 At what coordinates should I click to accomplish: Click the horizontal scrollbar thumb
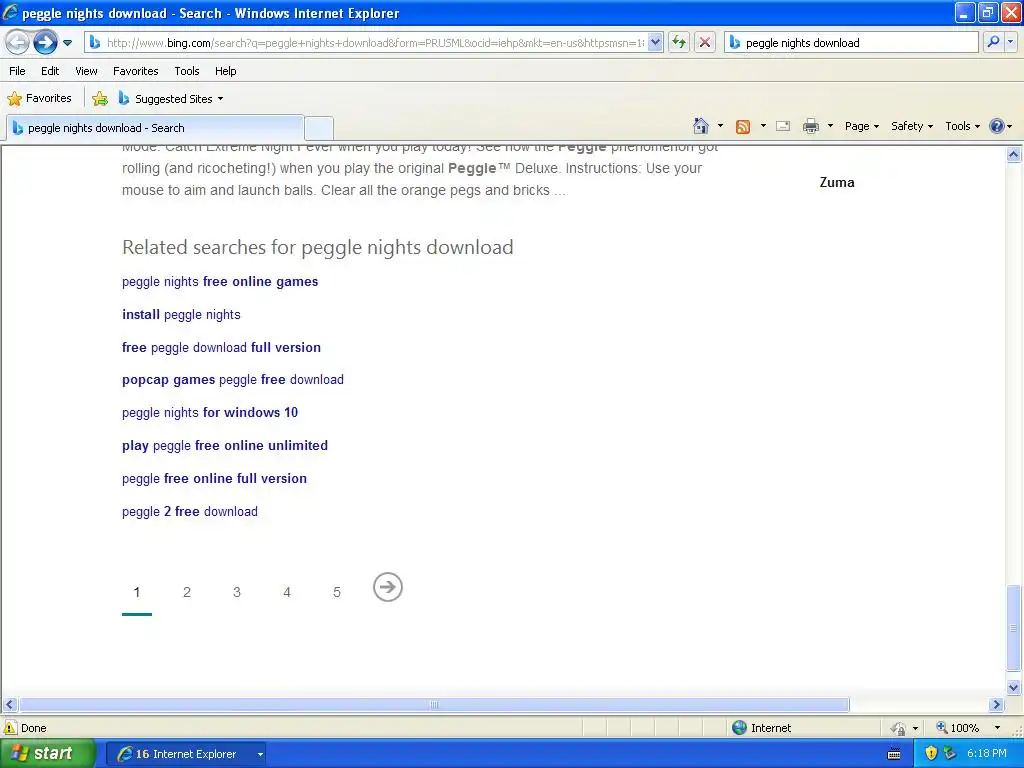434,705
